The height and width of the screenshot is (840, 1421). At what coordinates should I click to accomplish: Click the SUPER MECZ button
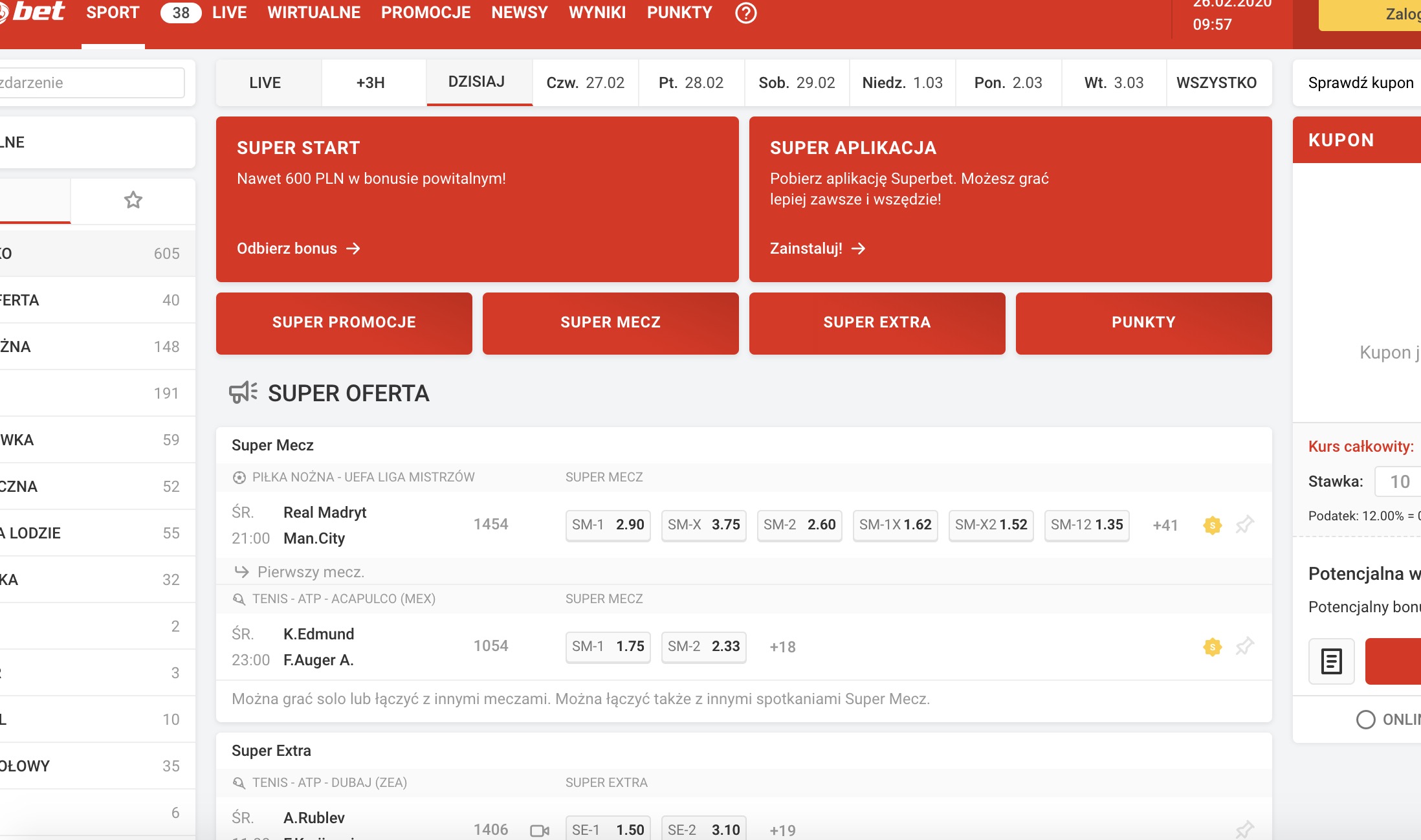pyautogui.click(x=611, y=323)
